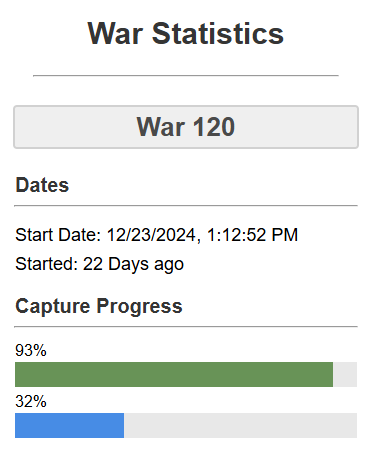
Task: Click the War 120 button
Action: [186, 127]
